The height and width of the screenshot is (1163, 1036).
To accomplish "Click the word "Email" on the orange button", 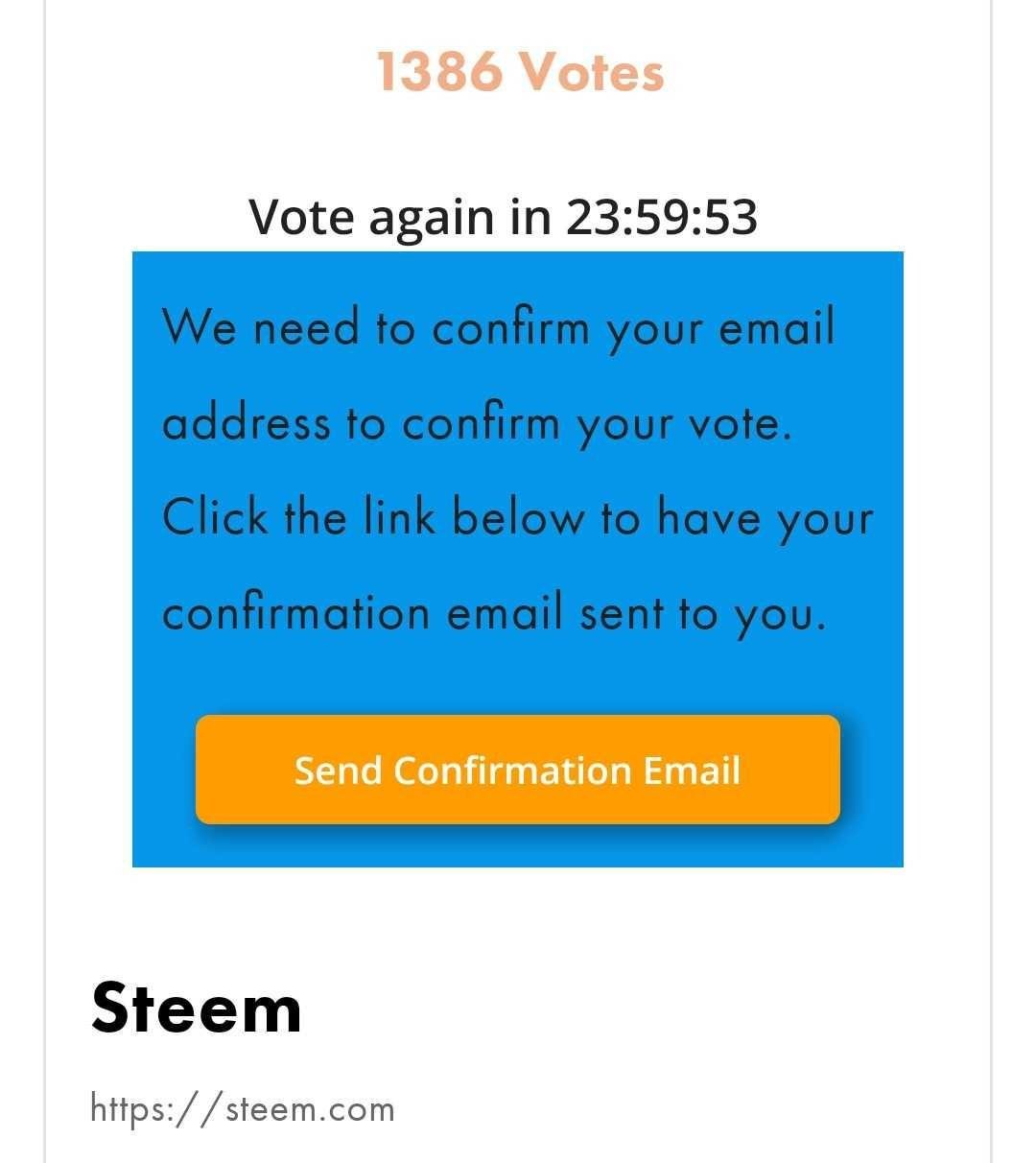I will tap(692, 771).
